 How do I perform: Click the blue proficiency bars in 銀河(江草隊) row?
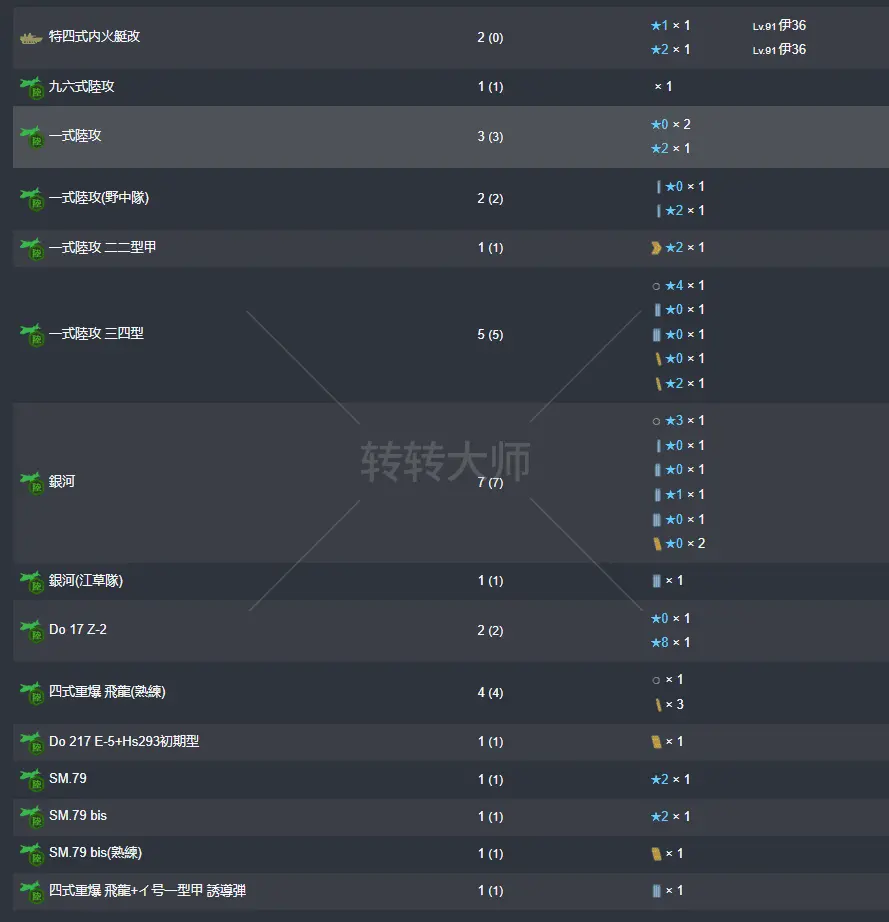coord(656,581)
